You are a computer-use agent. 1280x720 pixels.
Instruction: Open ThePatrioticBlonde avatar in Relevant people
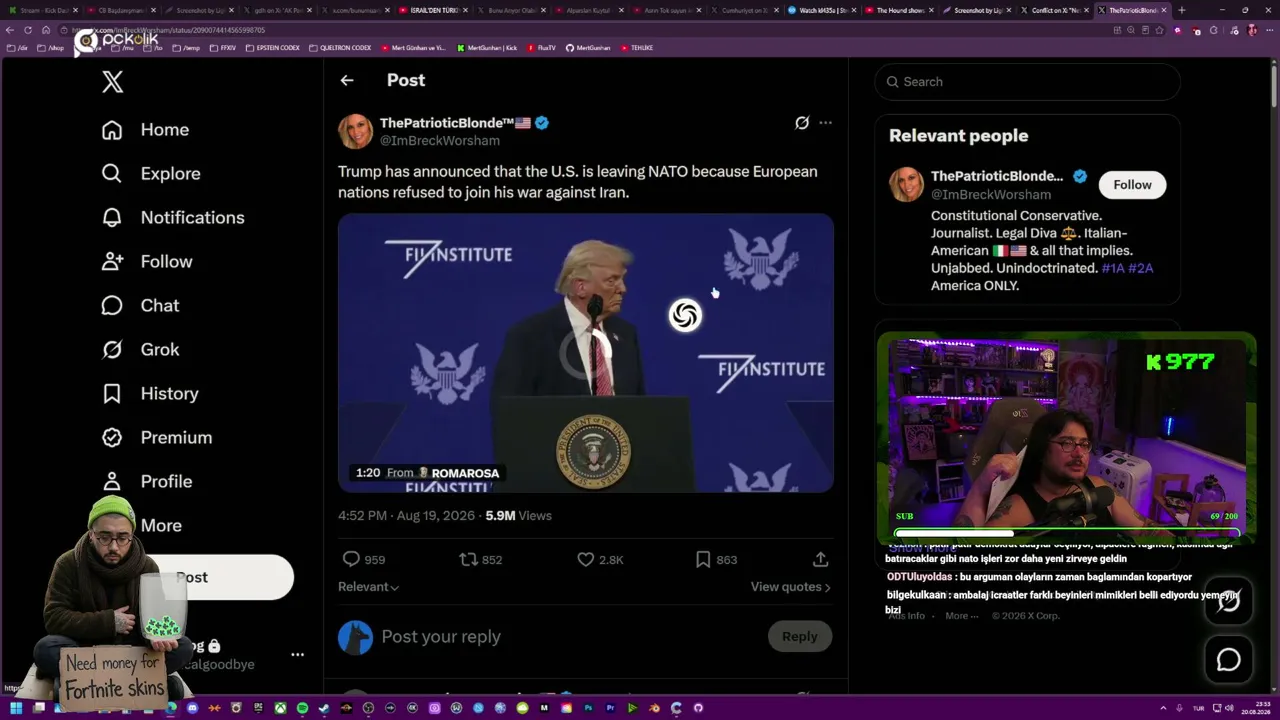pyautogui.click(x=906, y=185)
